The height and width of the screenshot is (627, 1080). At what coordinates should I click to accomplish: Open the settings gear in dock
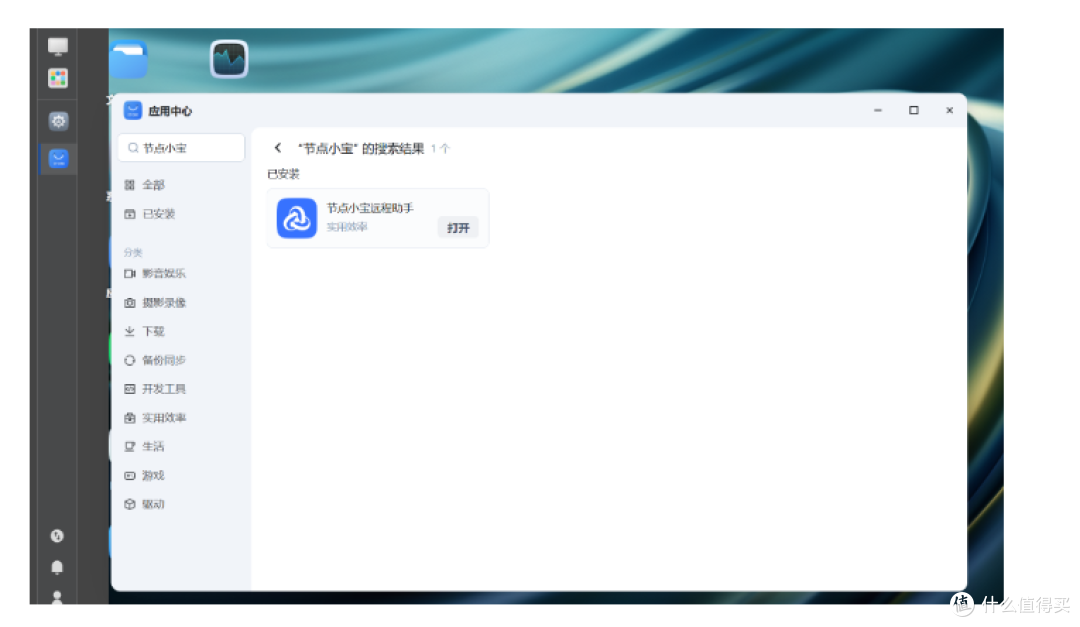[59, 121]
